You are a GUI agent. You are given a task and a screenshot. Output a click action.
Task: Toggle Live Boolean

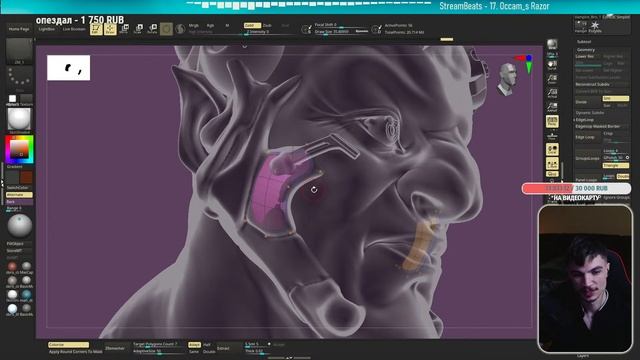74,29
